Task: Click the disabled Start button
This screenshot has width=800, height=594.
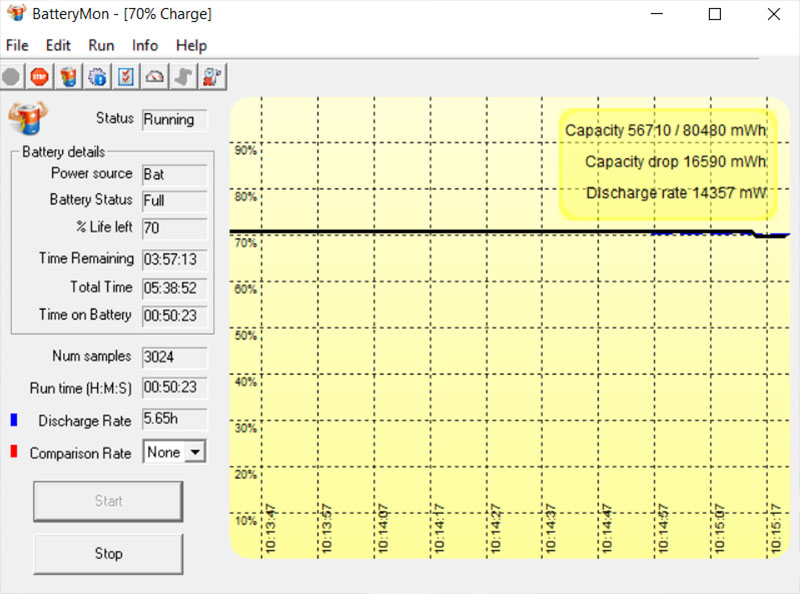Action: click(x=107, y=501)
